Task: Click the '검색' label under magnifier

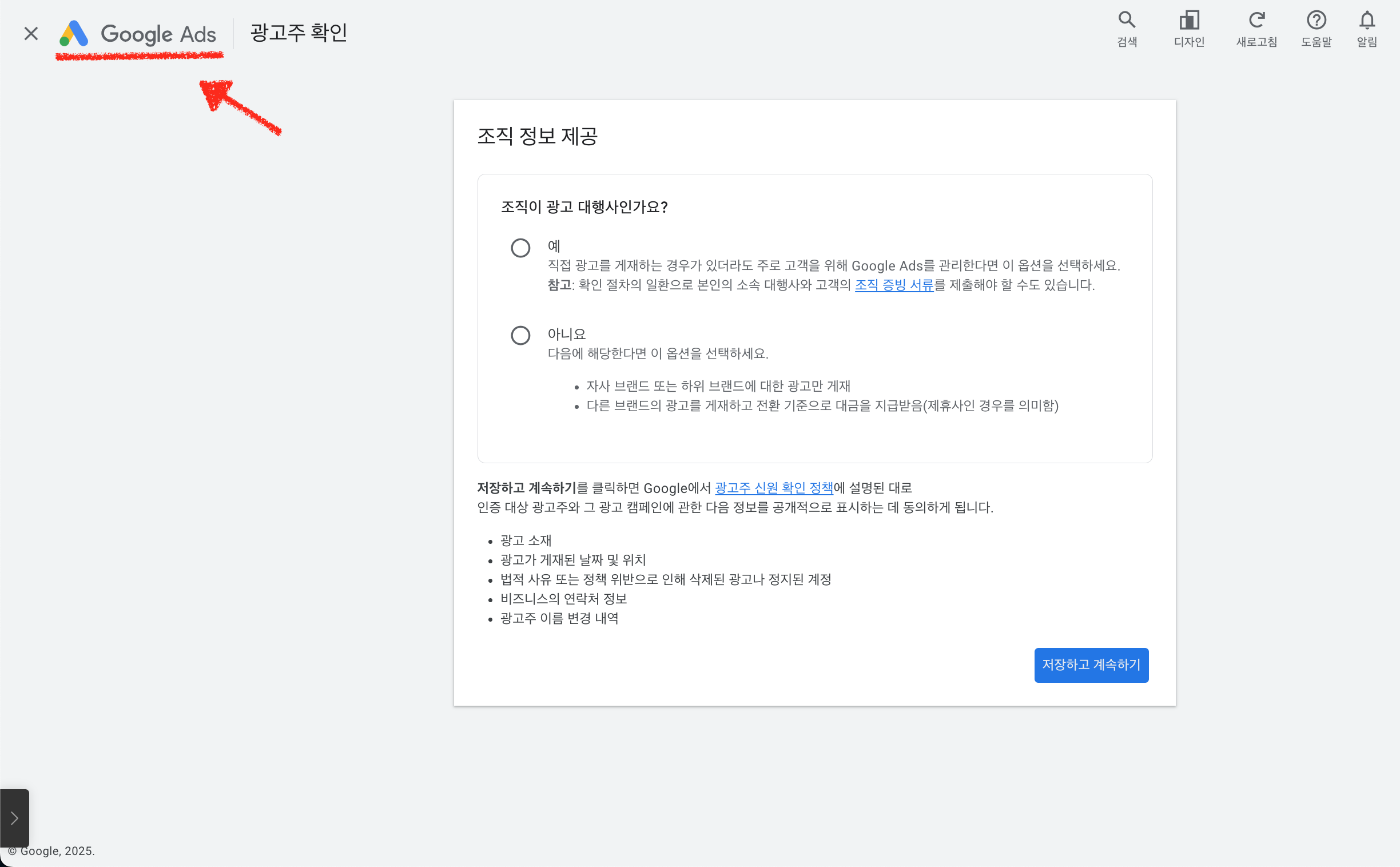Action: (1127, 42)
